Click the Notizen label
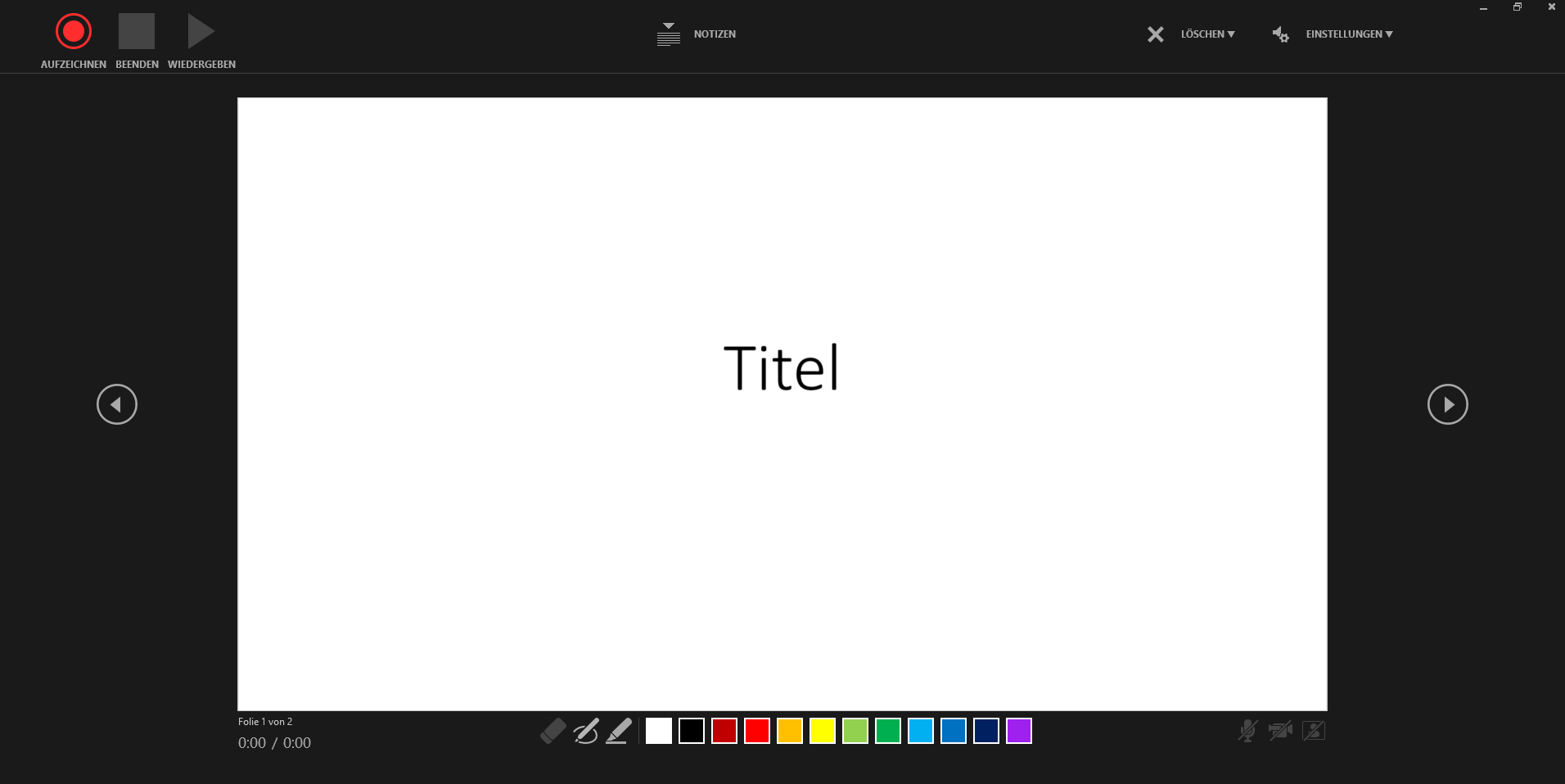Screen dimensions: 1565x784 [x=715, y=34]
